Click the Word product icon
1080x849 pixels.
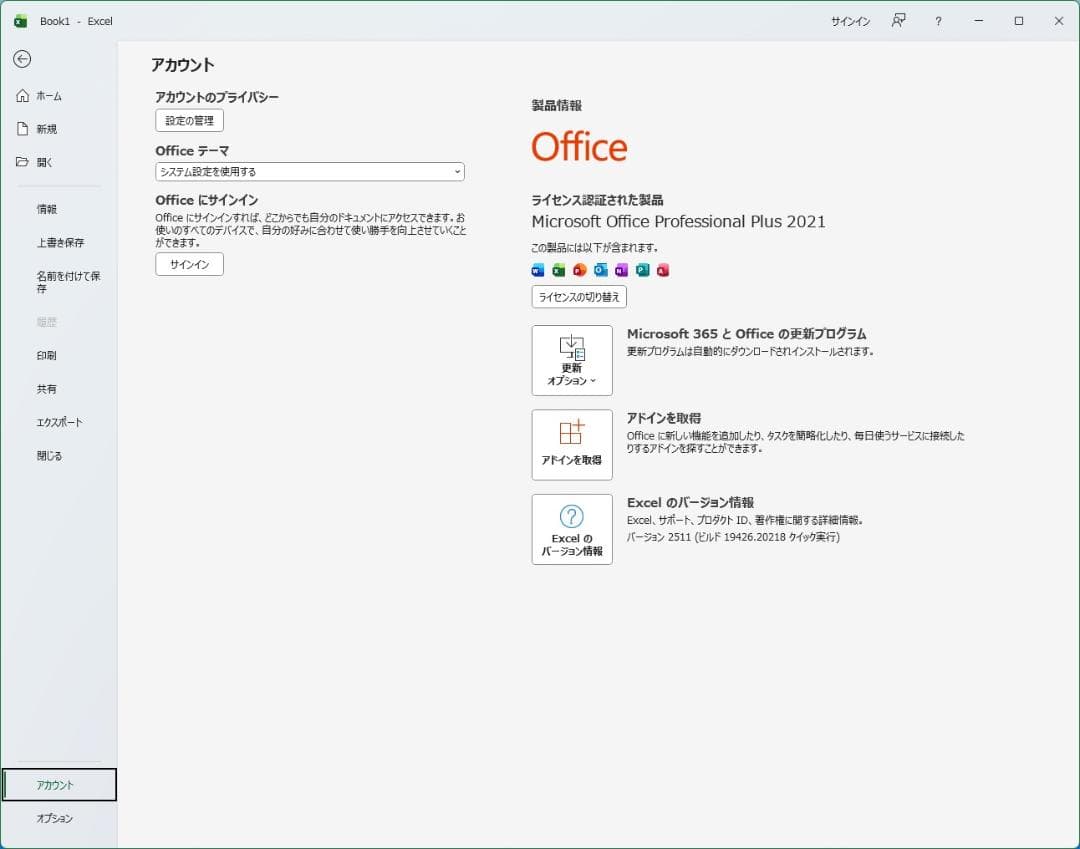click(537, 270)
